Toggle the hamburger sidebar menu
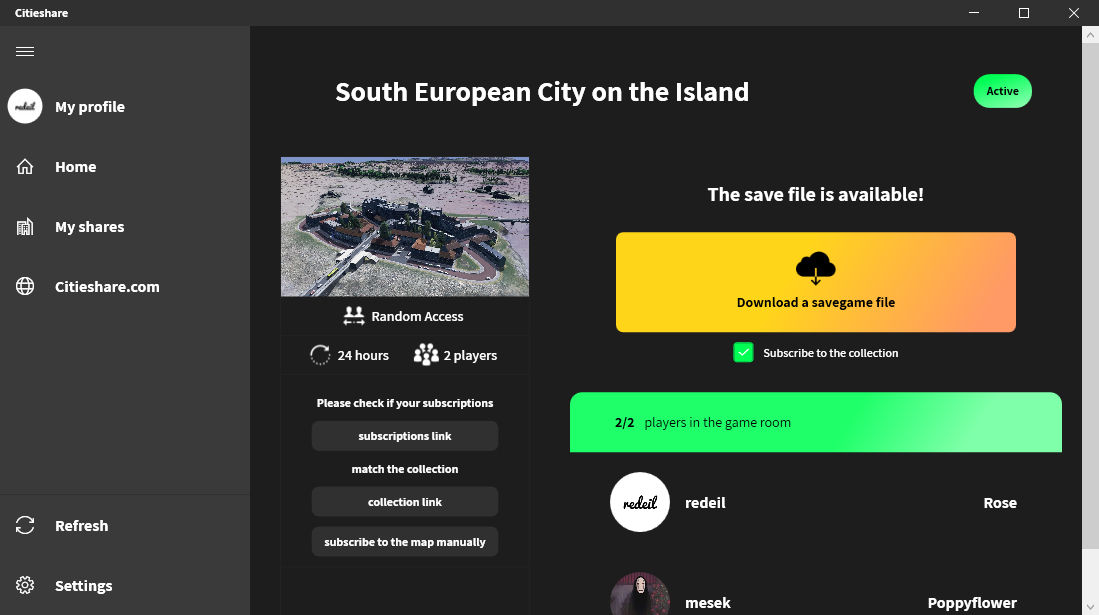Screen dimensions: 1099x615 tap(25, 51)
